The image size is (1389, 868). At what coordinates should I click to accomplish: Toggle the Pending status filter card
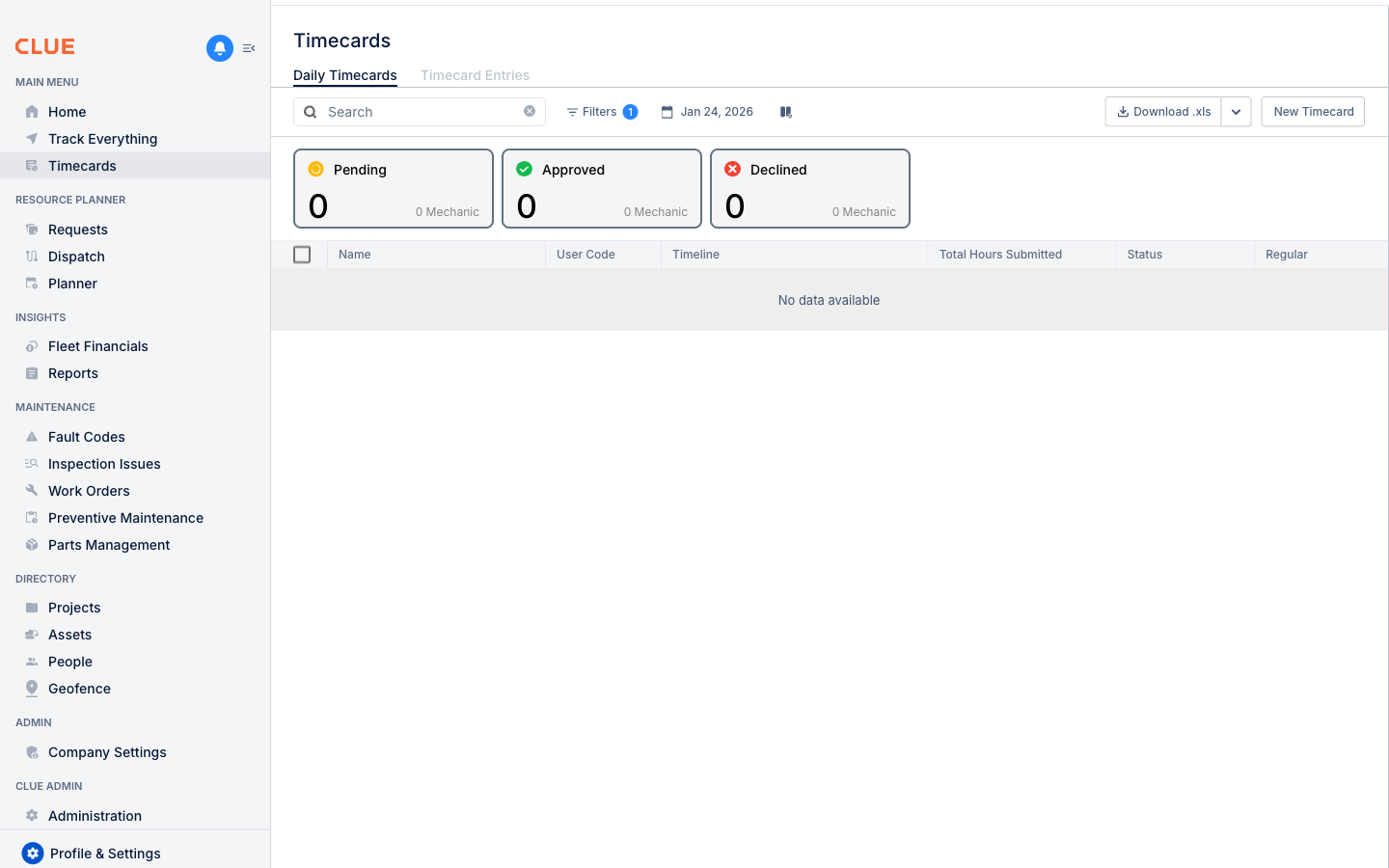click(393, 188)
